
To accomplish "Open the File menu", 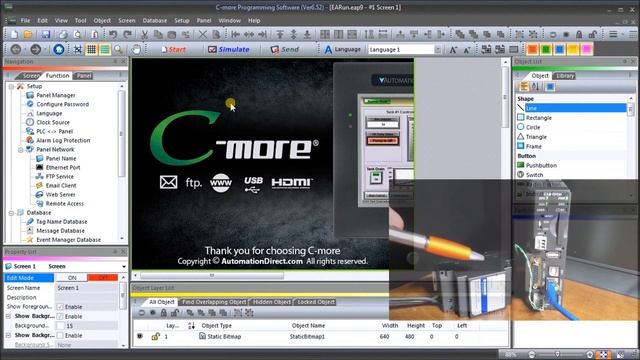I will pyautogui.click(x=25, y=20).
